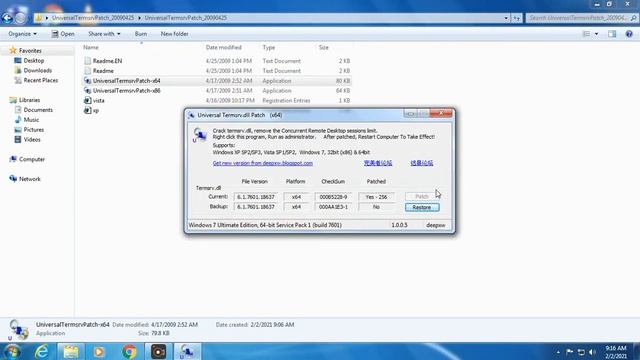The image size is (640, 360).
Task: Sort files by the Name column
Action: click(91, 47)
